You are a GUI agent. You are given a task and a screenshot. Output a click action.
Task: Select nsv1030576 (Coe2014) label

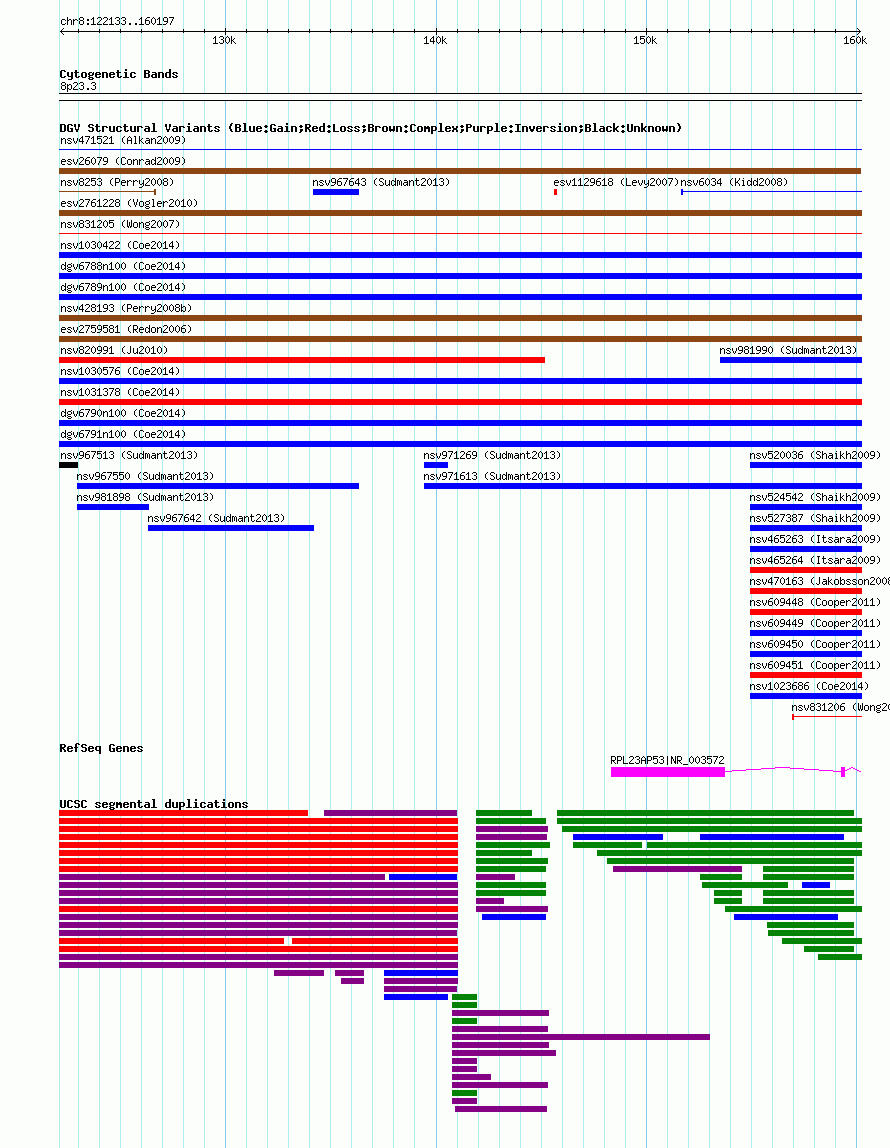(120, 371)
